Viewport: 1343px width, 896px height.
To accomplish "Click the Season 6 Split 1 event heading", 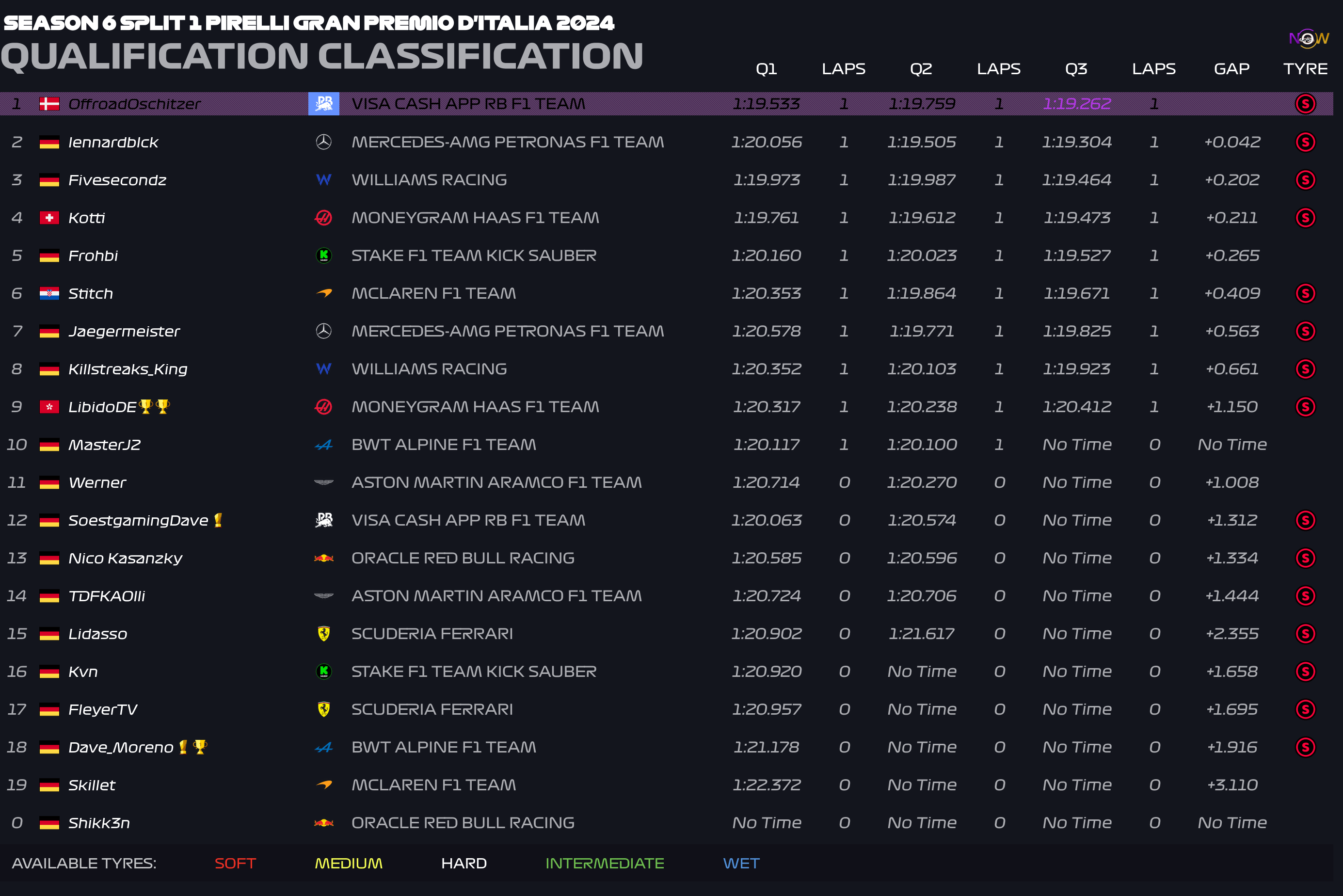I will click(308, 23).
